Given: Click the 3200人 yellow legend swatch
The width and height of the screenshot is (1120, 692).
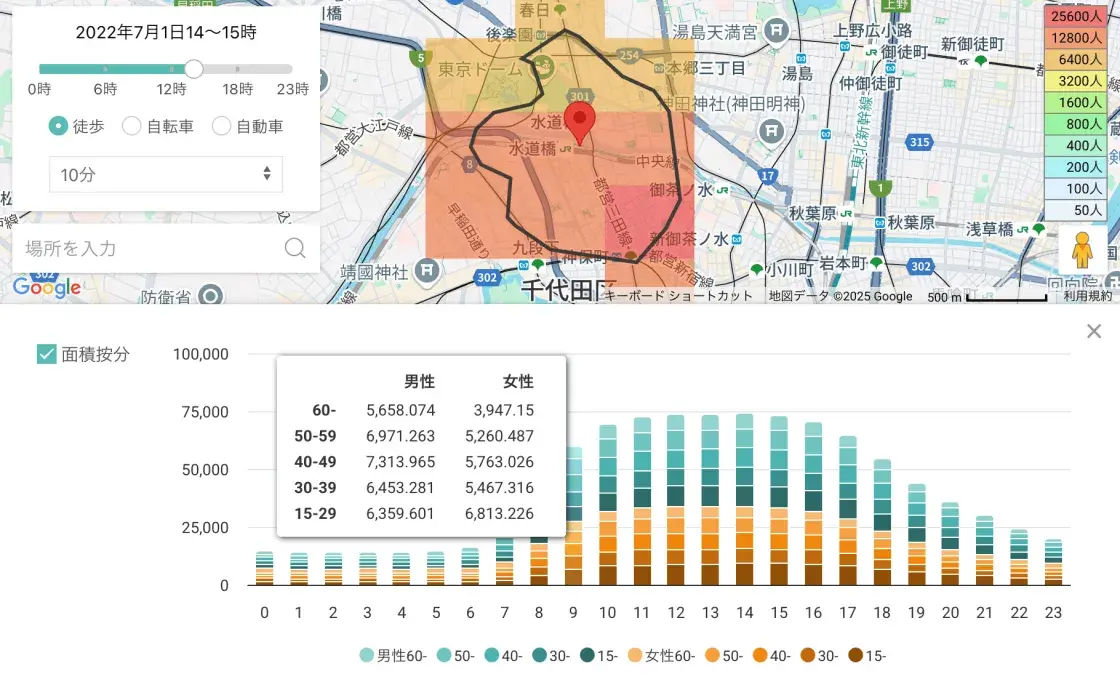Looking at the screenshot, I should [1076, 81].
